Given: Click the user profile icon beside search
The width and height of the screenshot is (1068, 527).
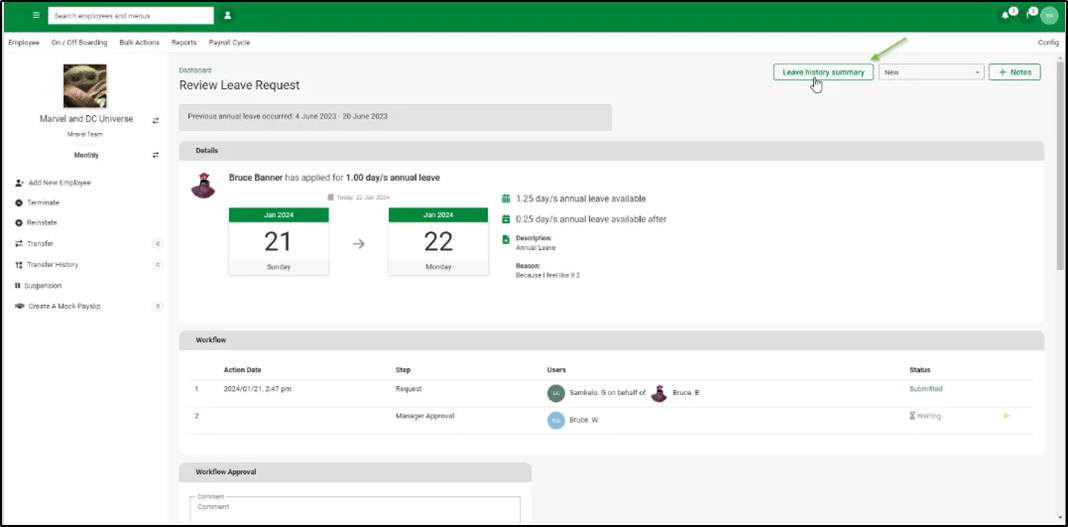Looking at the screenshot, I should [x=227, y=15].
